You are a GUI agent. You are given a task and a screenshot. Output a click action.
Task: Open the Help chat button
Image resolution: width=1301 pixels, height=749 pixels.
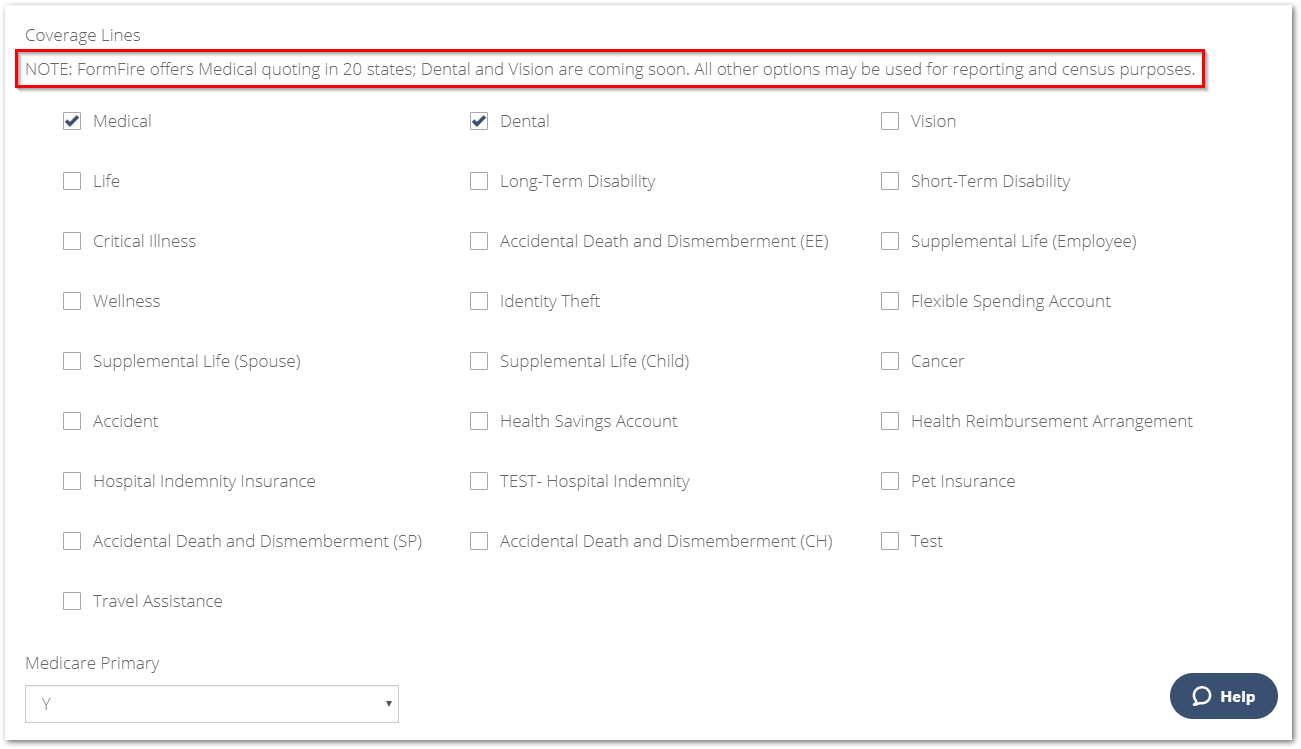click(1224, 696)
